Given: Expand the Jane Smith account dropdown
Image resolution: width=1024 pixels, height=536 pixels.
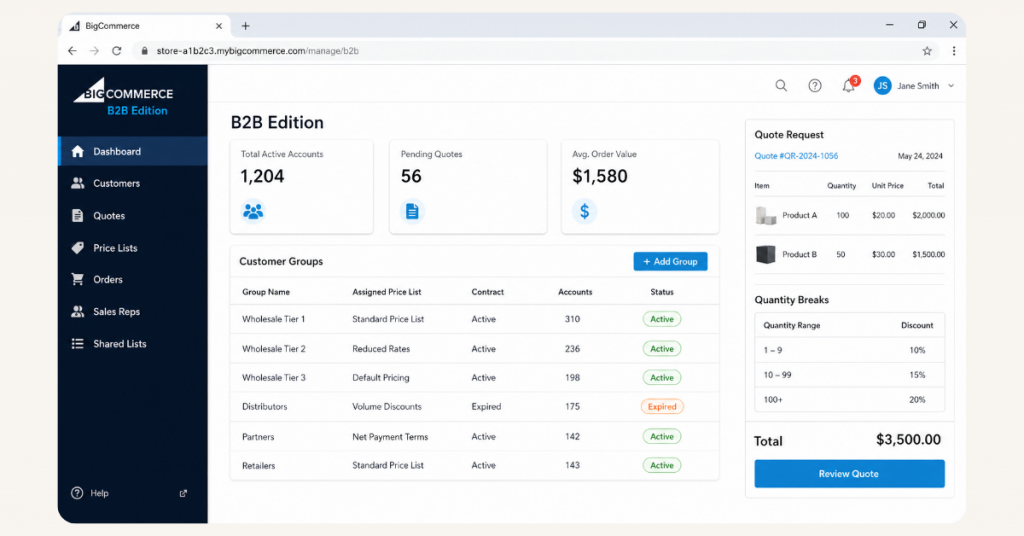Looking at the screenshot, I should (x=951, y=86).
